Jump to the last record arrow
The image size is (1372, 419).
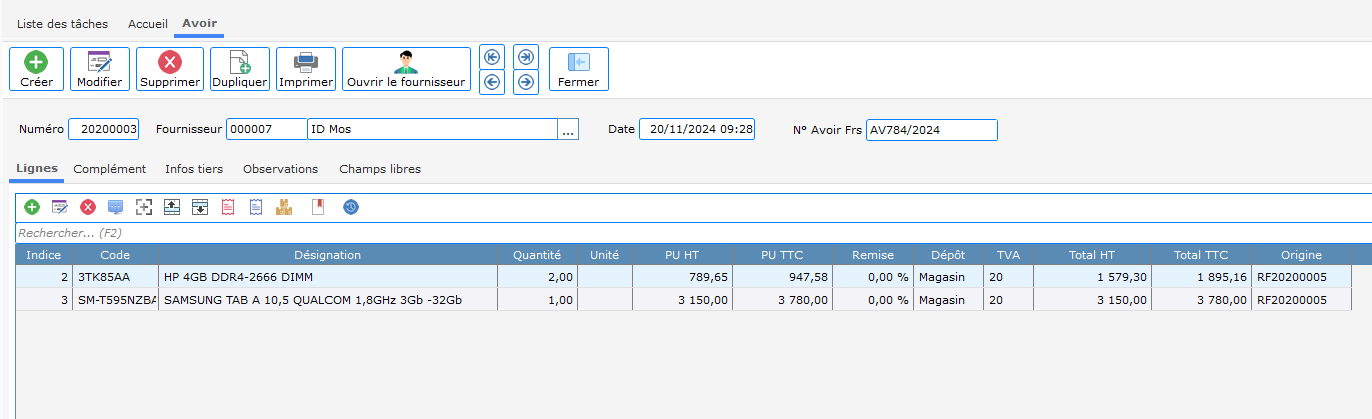point(526,57)
